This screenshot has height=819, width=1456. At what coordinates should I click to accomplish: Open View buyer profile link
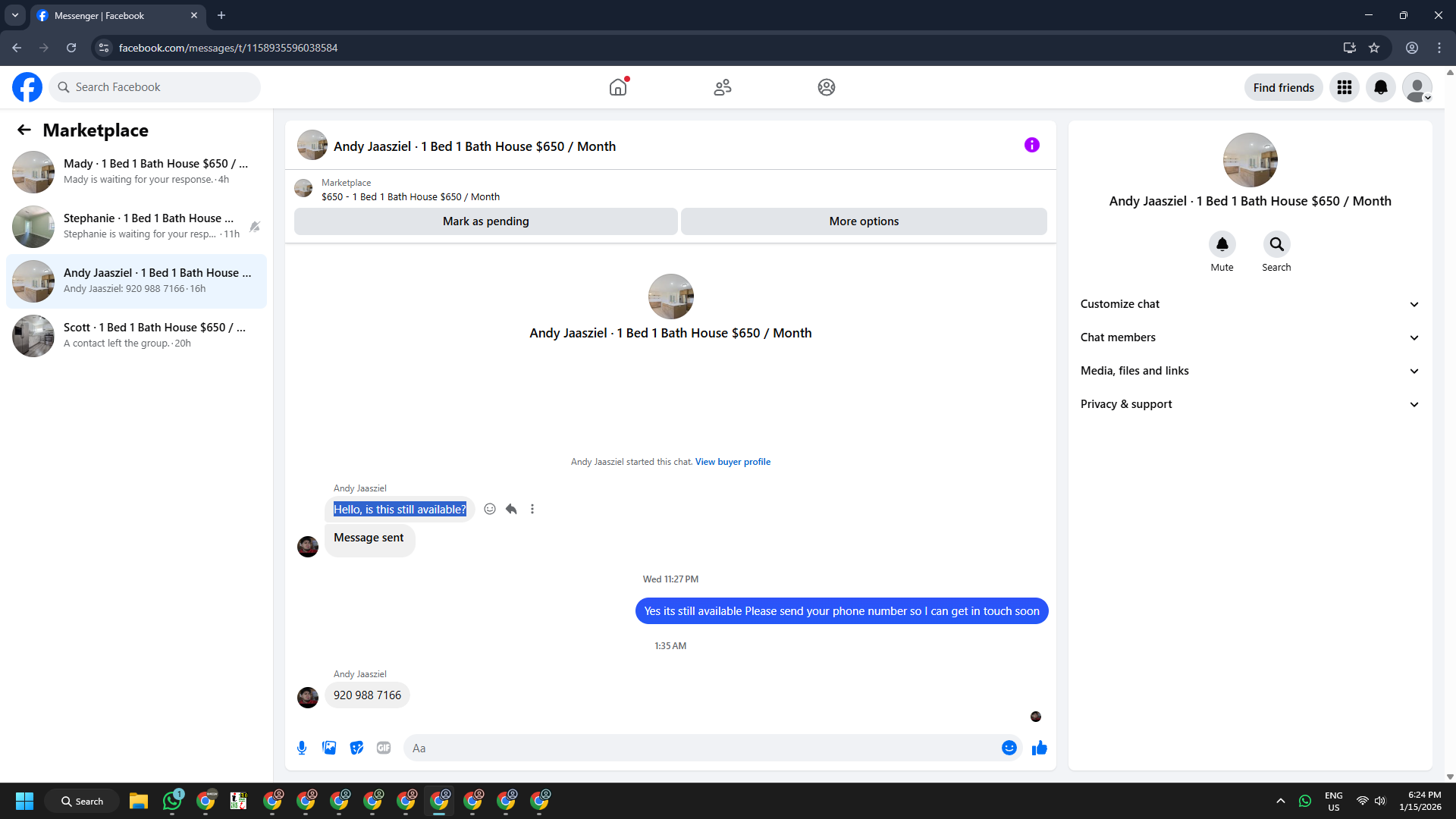pos(733,462)
